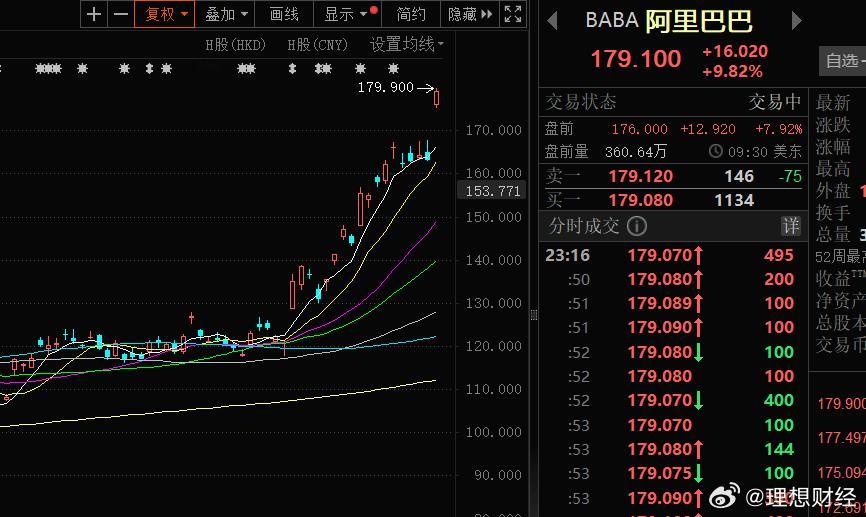Select the 画线 drawing tool
The width and height of the screenshot is (866, 517).
click(x=284, y=14)
